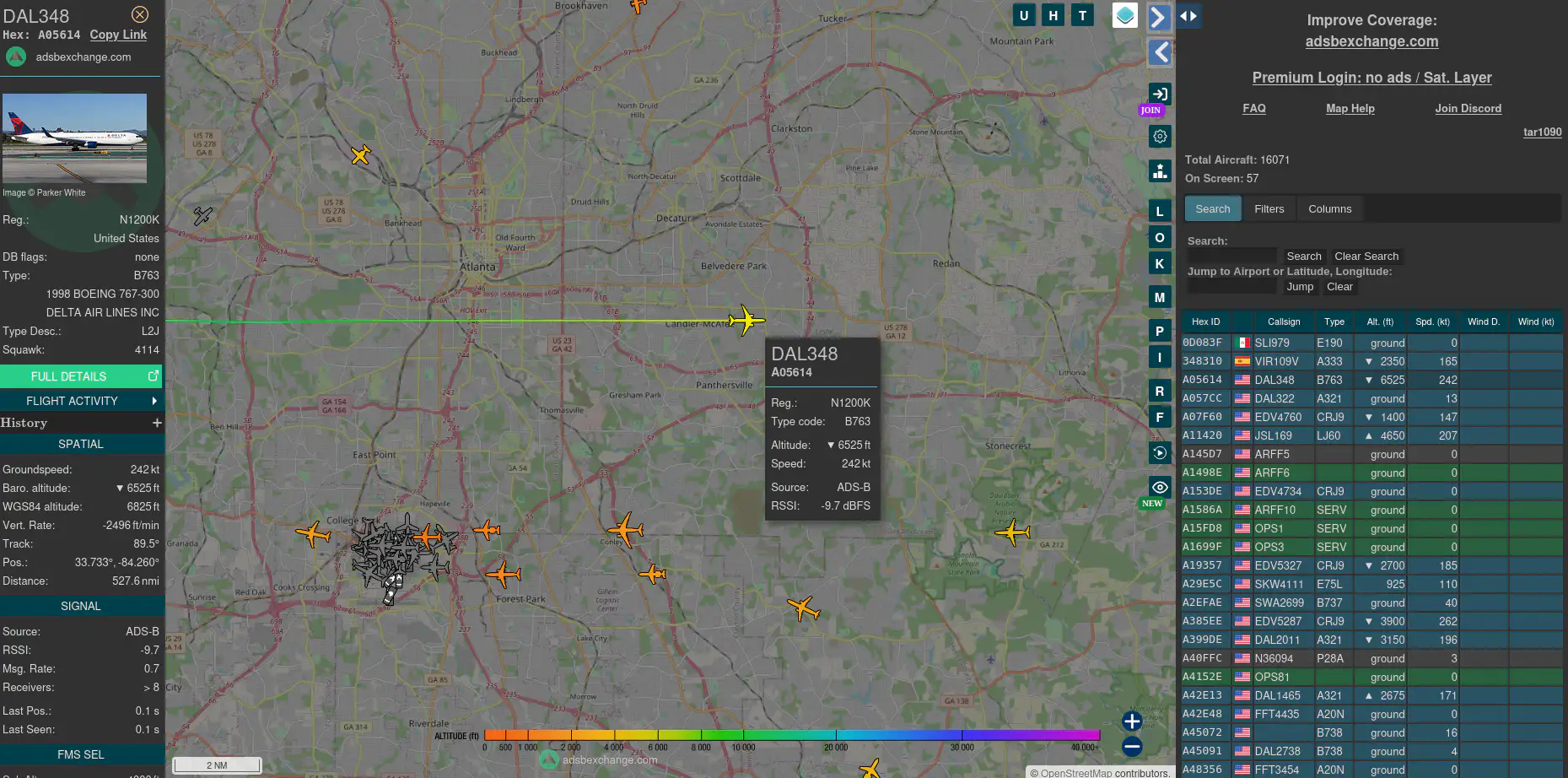Switch to the Filters tab
1568x778 pixels.
tap(1269, 208)
